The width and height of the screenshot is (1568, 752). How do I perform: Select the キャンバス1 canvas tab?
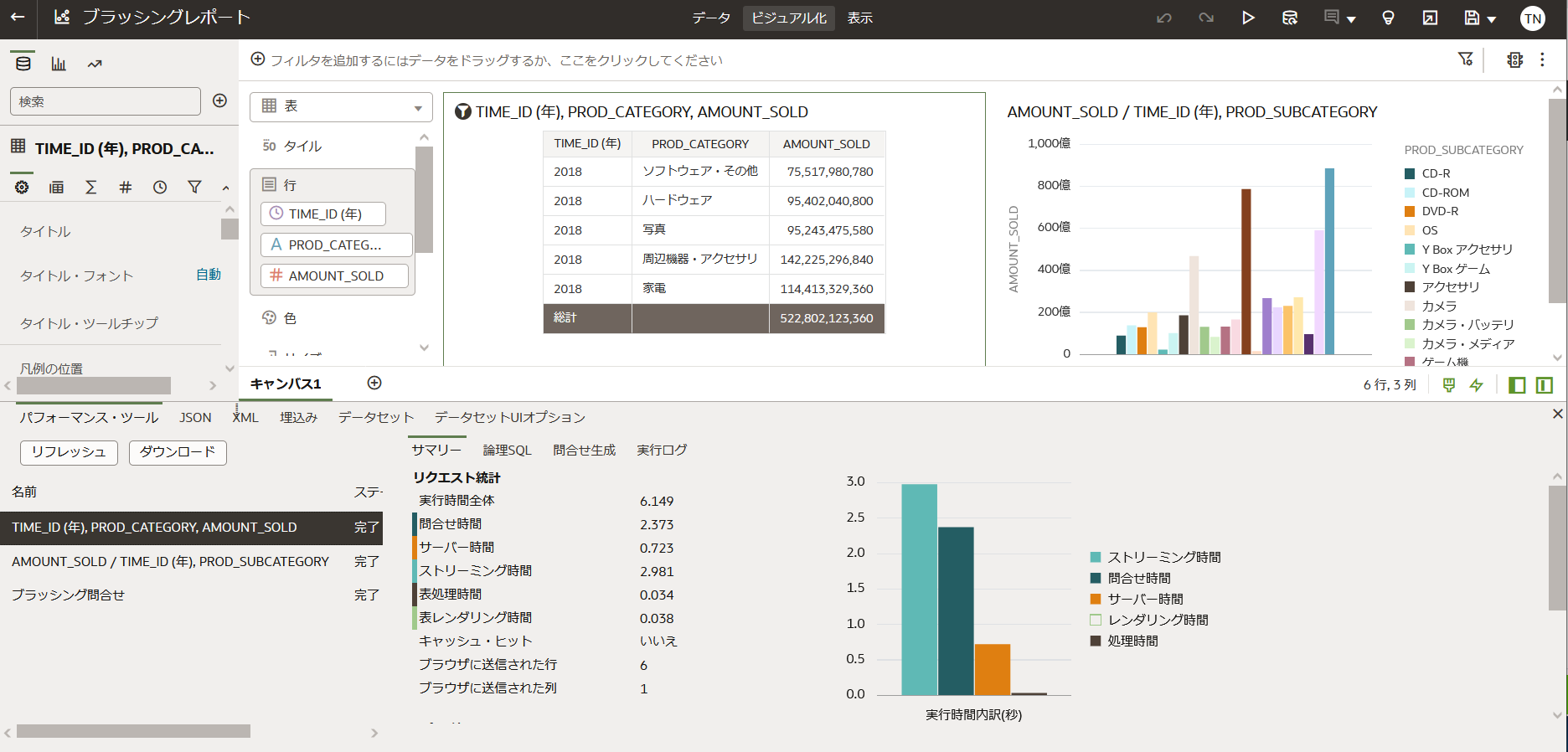click(286, 384)
